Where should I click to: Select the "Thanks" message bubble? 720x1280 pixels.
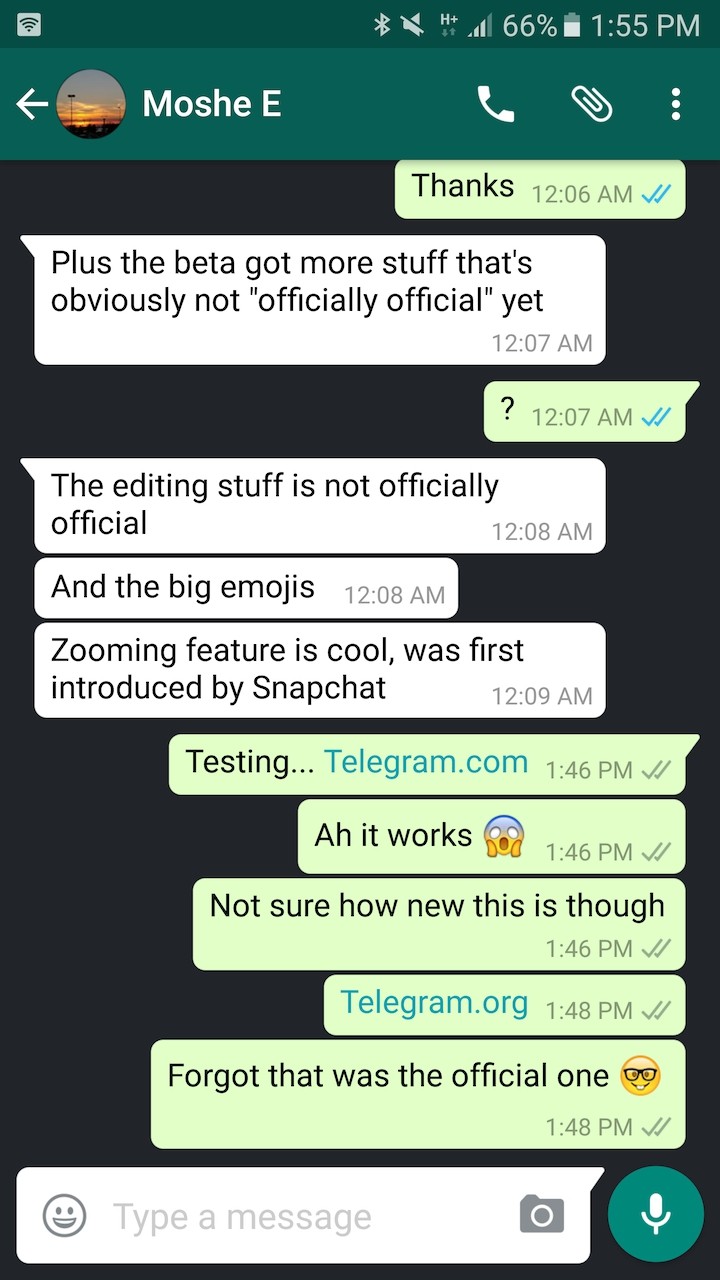pyautogui.click(x=540, y=188)
